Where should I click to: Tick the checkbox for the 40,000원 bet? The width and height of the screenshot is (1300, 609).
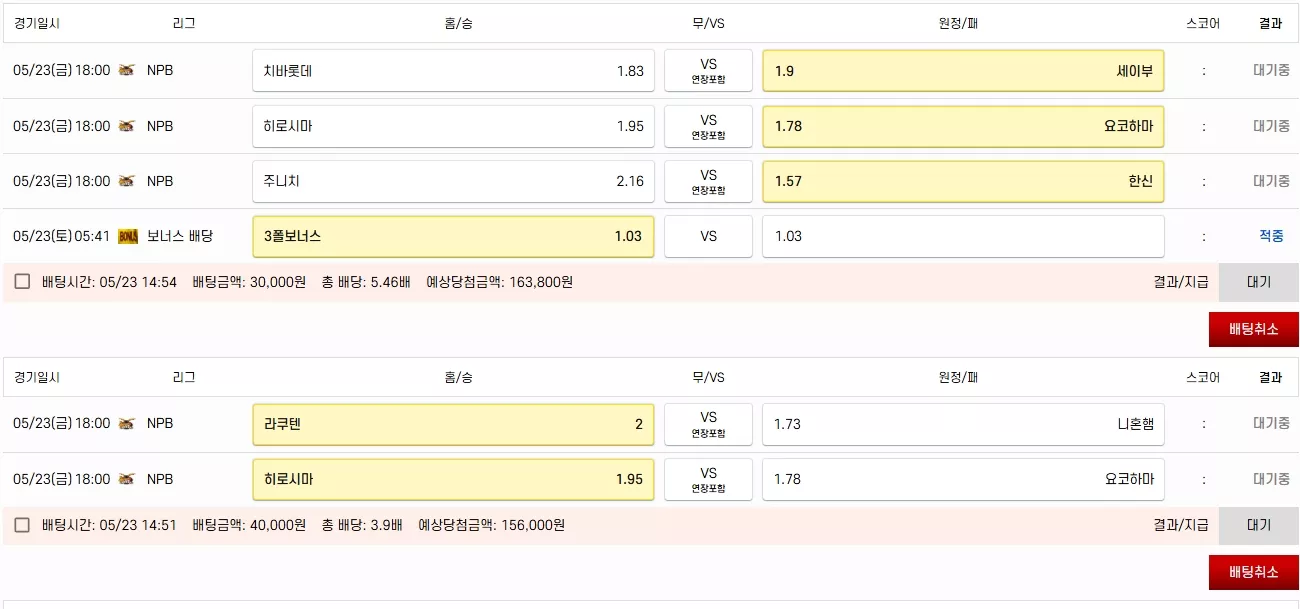(x=22, y=525)
